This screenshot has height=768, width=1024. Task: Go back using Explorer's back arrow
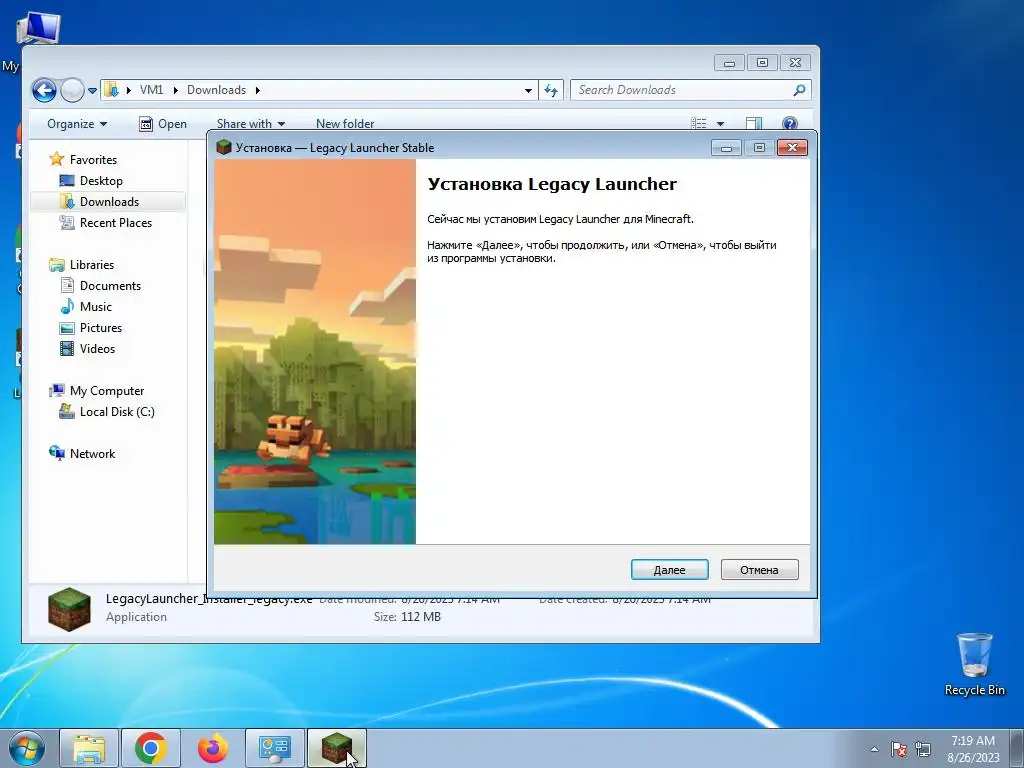[44, 90]
